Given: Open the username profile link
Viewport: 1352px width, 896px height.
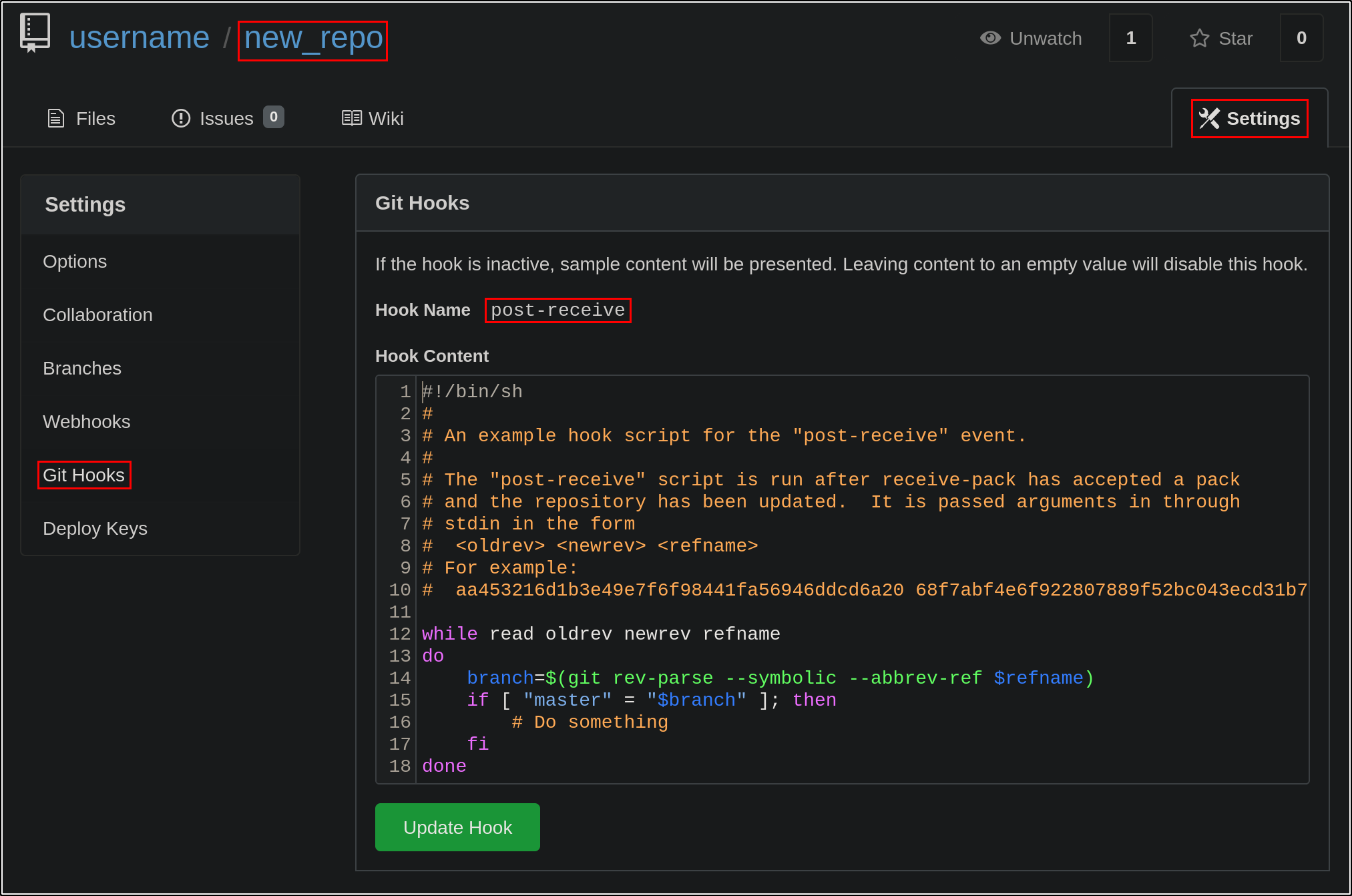Looking at the screenshot, I should (139, 37).
